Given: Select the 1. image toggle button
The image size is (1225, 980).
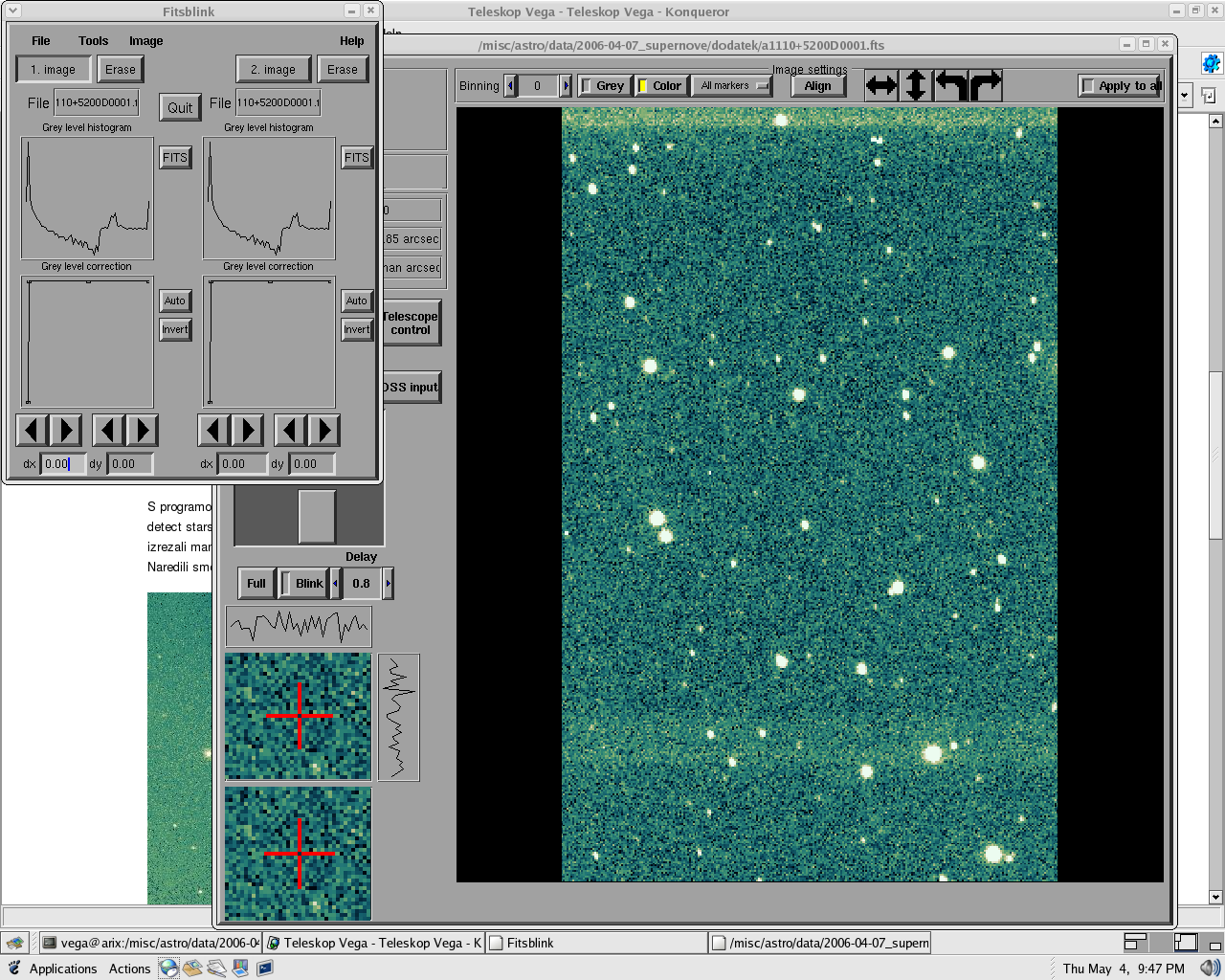Looking at the screenshot, I should [53, 70].
